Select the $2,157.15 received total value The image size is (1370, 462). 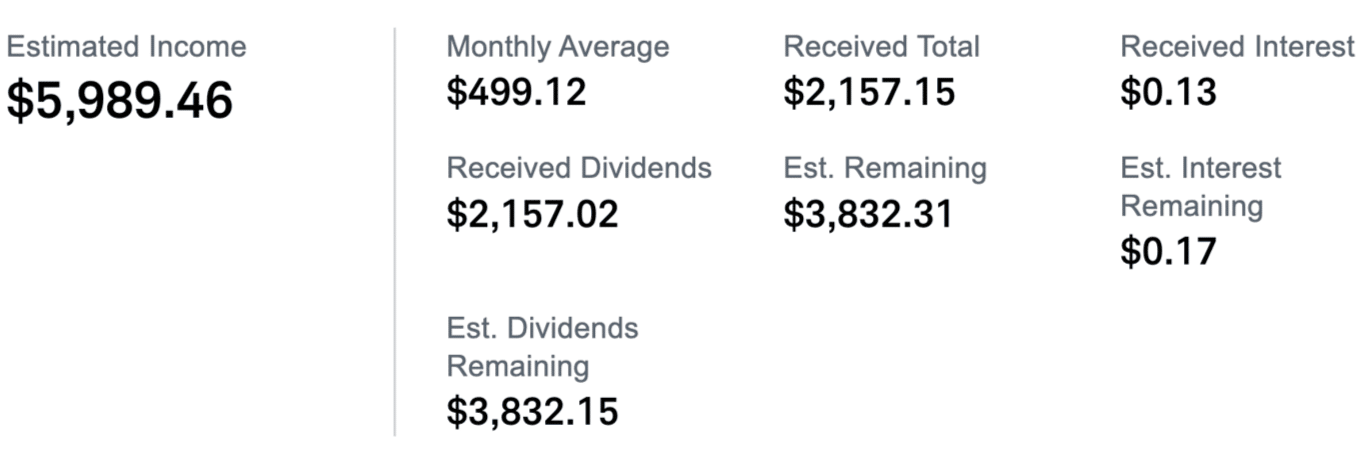pyautogui.click(x=869, y=93)
